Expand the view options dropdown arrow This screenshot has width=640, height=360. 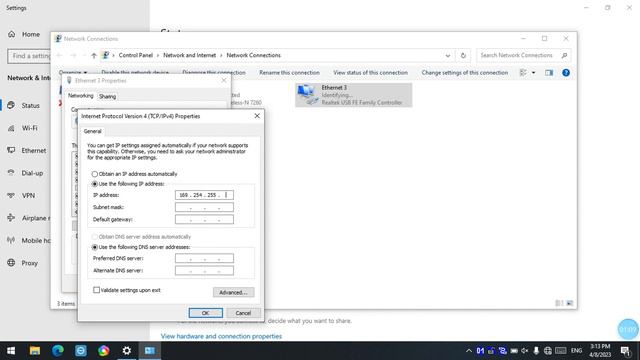533,73
